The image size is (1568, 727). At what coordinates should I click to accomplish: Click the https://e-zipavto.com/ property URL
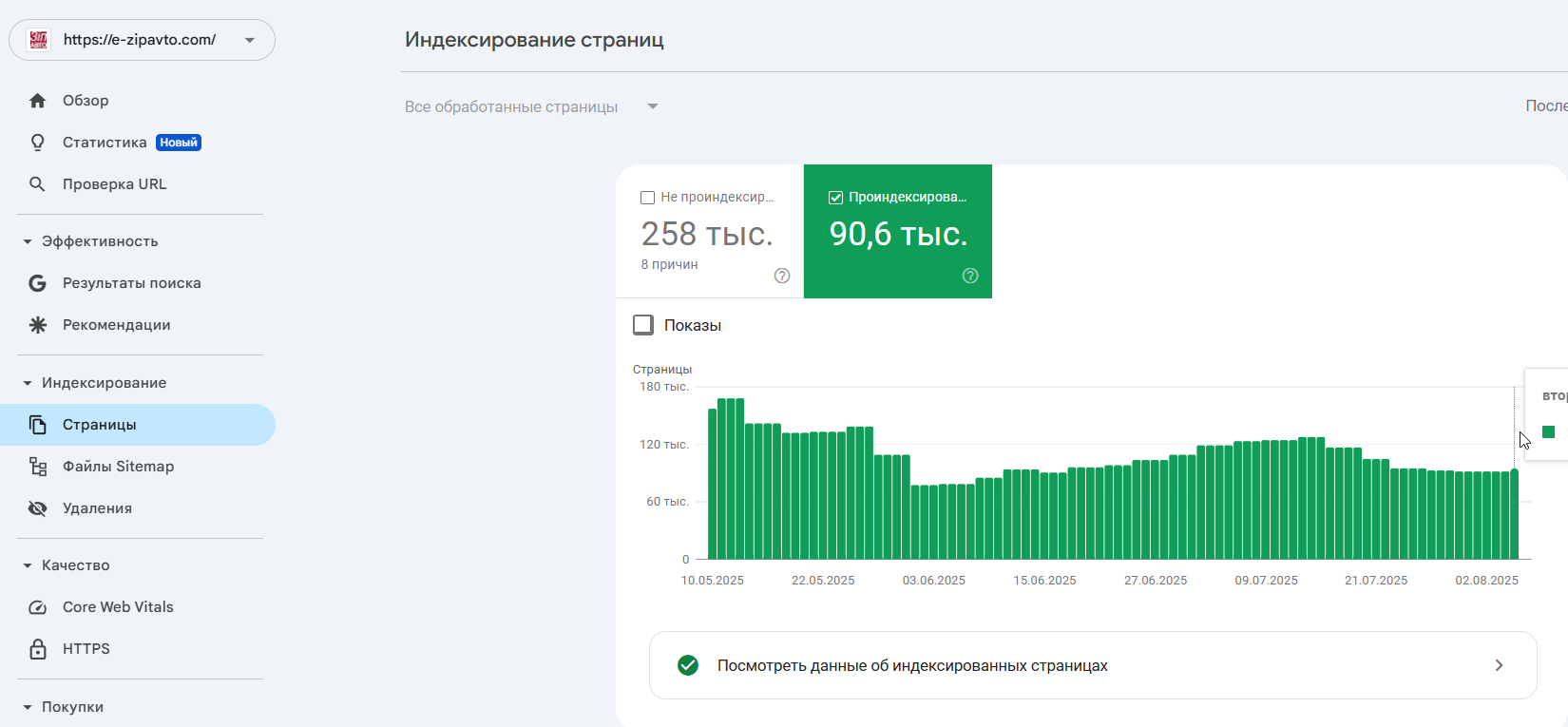pyautogui.click(x=140, y=40)
